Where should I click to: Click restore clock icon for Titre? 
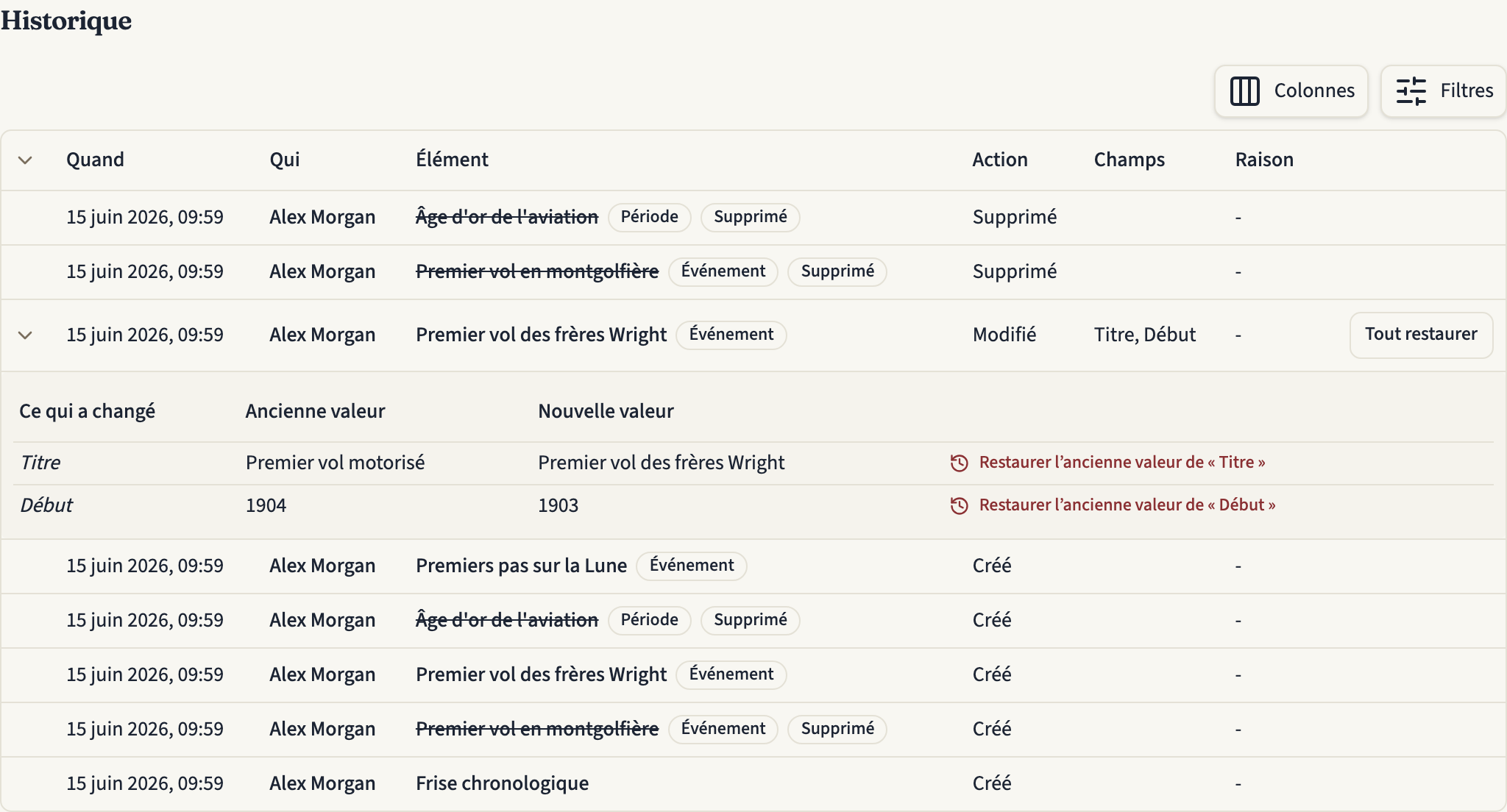[x=959, y=463]
